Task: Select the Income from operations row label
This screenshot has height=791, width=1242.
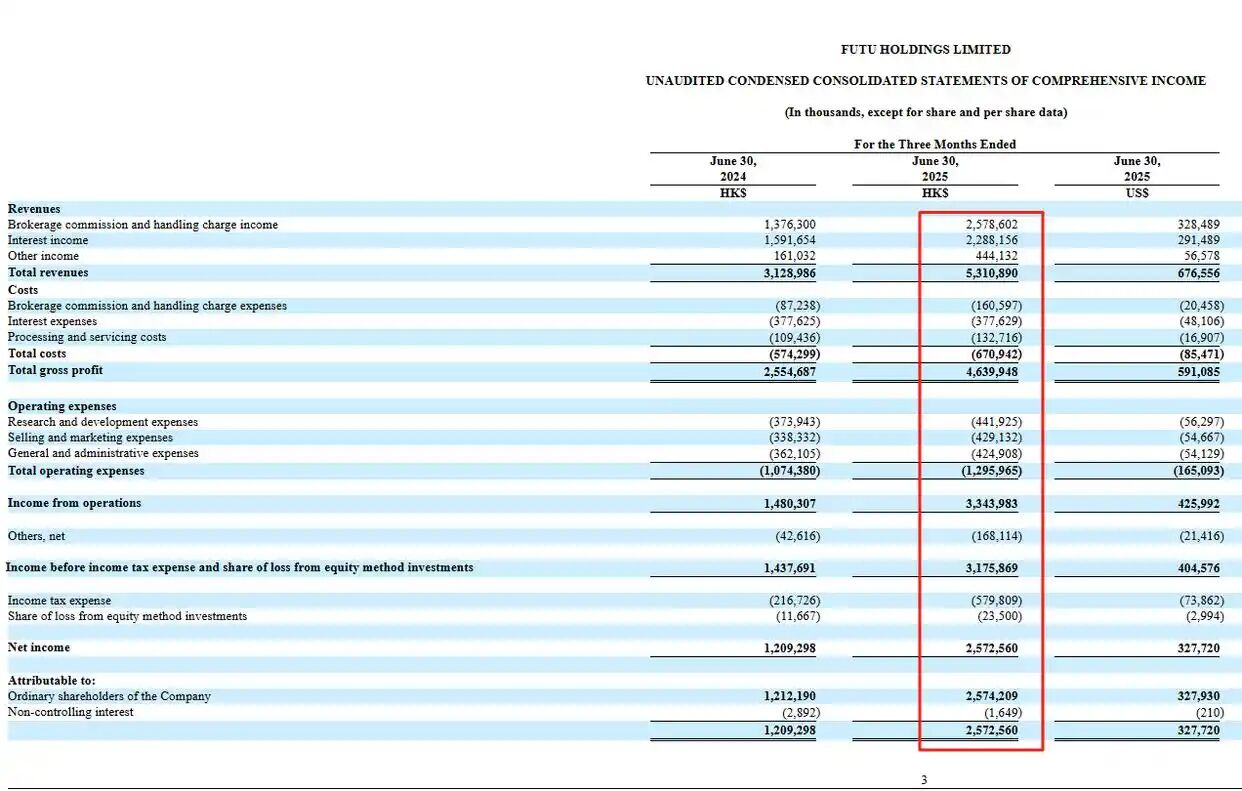Action: pos(74,503)
